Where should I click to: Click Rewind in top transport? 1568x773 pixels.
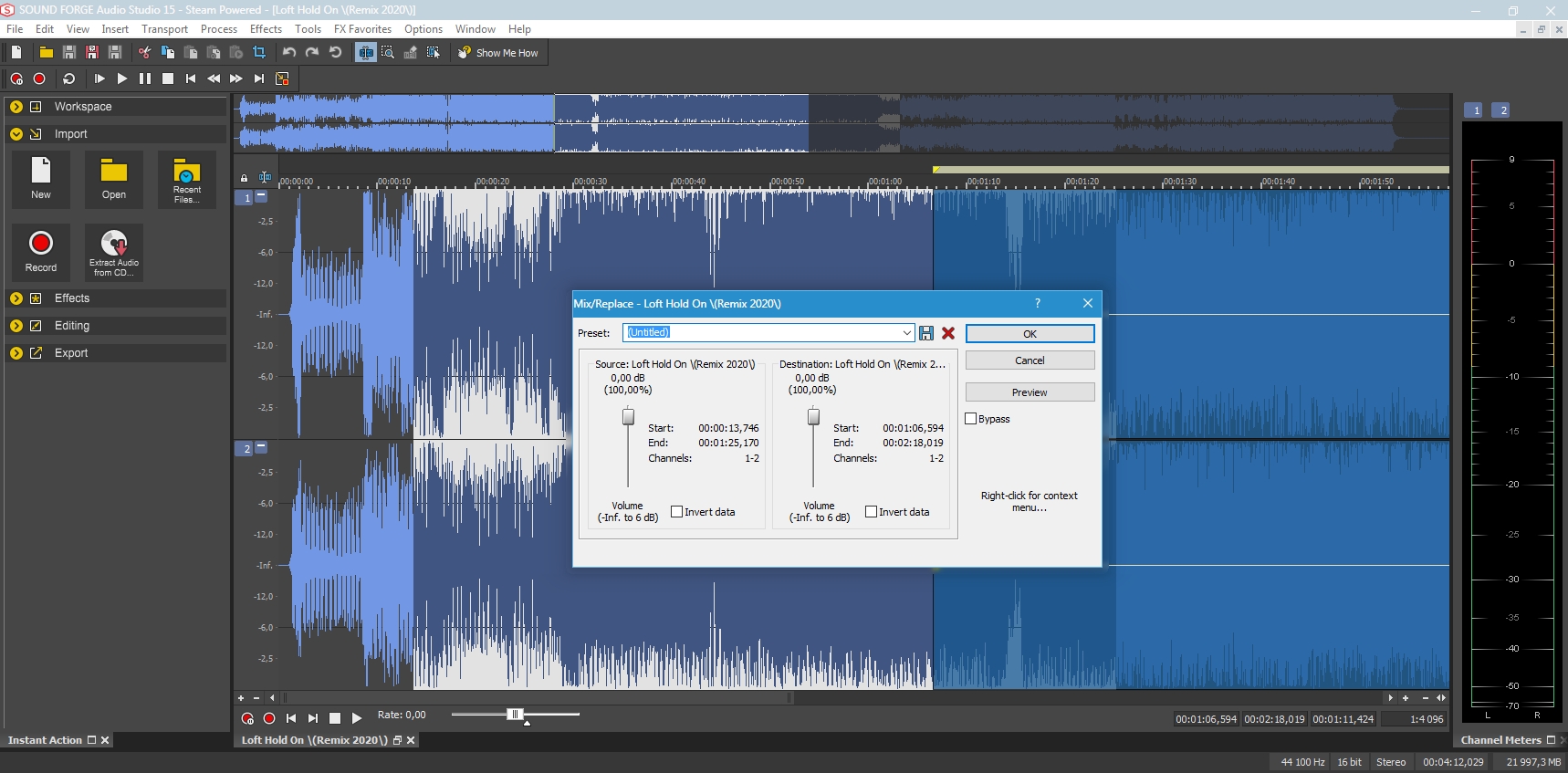click(x=214, y=78)
